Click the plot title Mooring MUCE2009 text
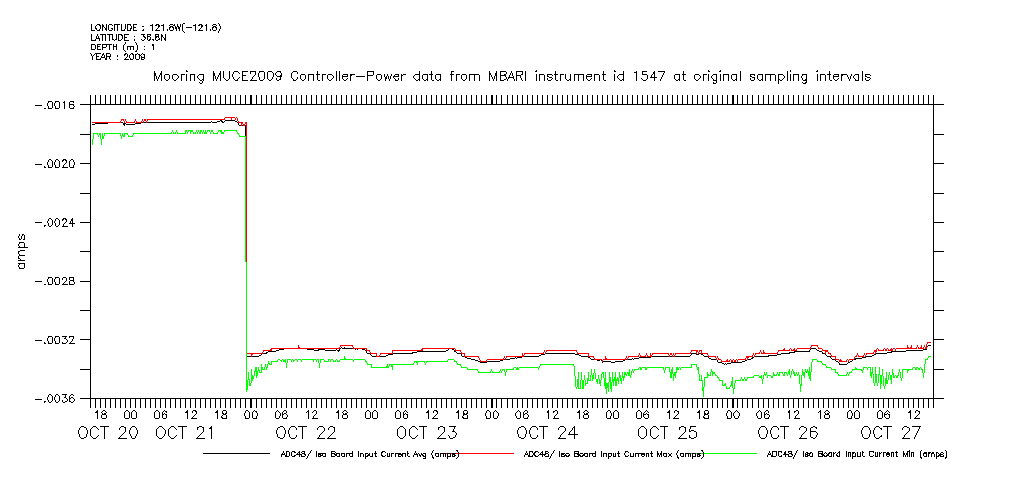This screenshot has height=504, width=1009. pos(510,76)
